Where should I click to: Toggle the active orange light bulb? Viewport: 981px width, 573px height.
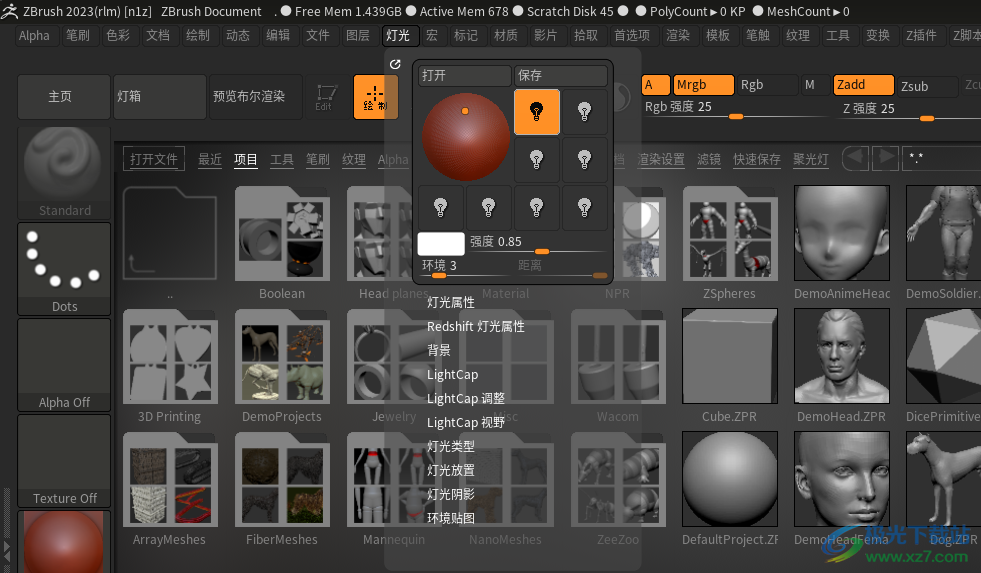(536, 111)
